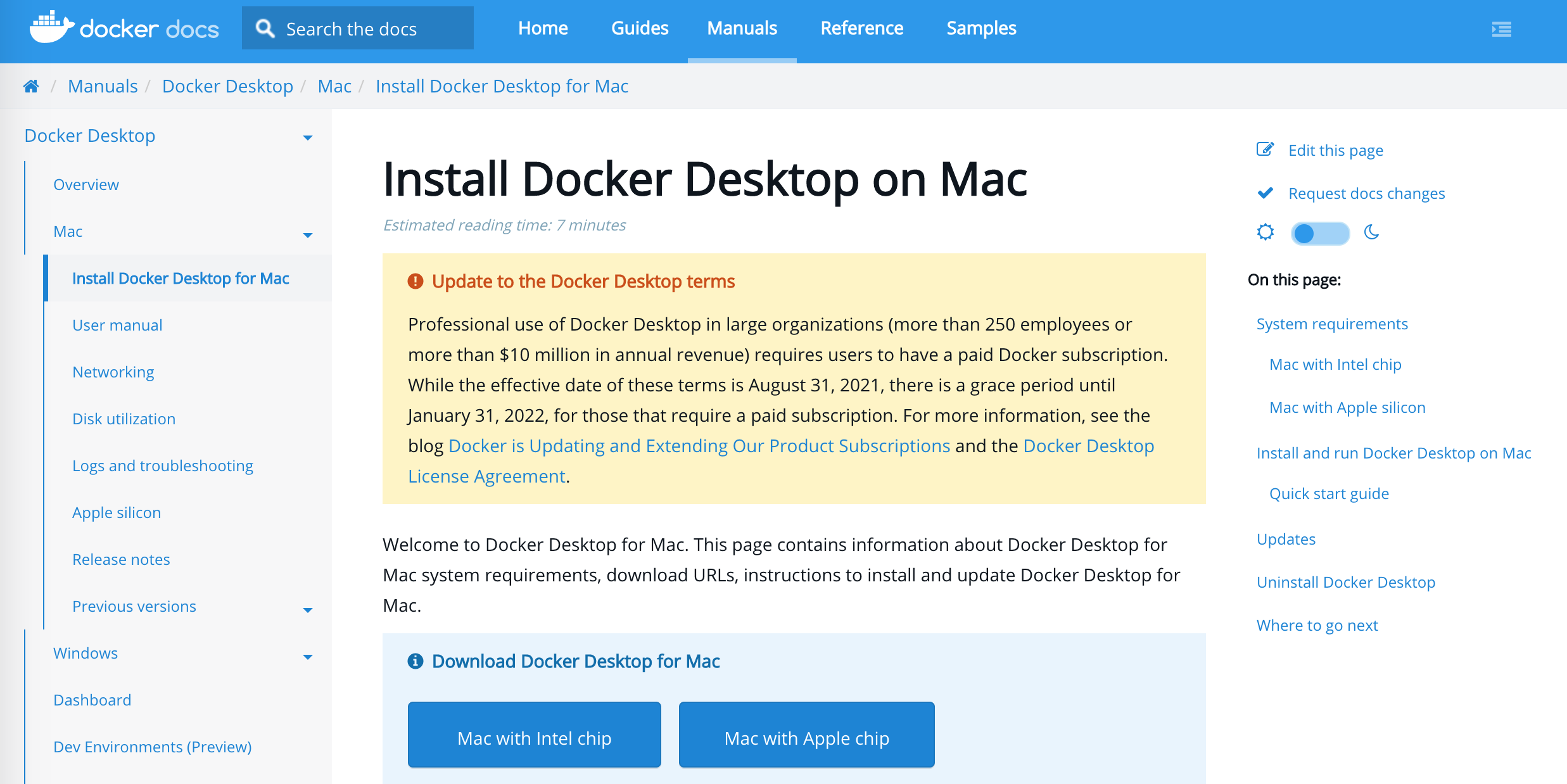1567x784 pixels.
Task: Click the warning icon in terms notice
Action: [416, 281]
